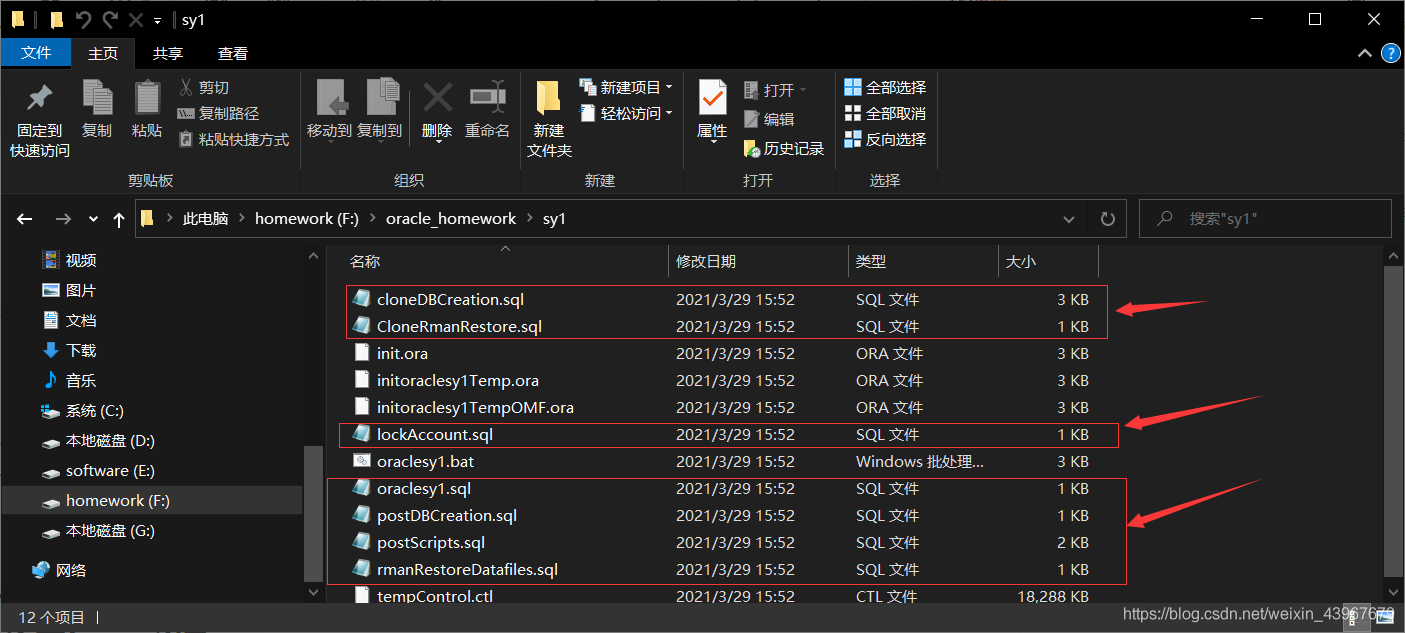Click the Move to (移动到) icon
1405x633 pixels.
330,98
